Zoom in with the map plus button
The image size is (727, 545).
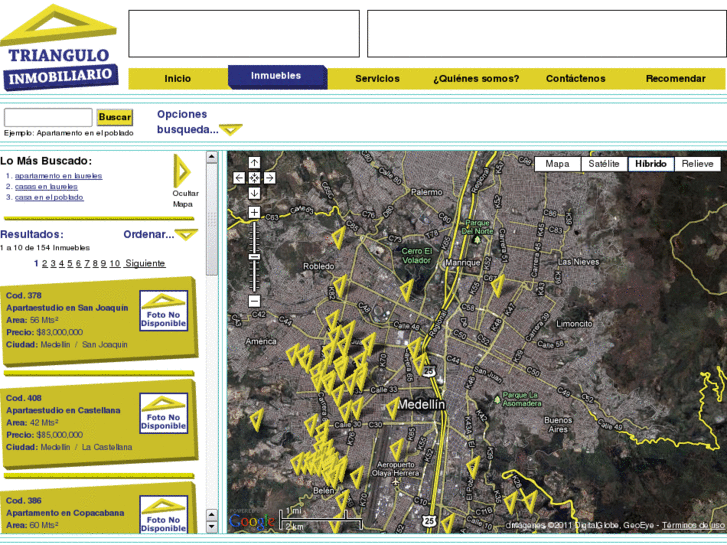click(x=254, y=212)
